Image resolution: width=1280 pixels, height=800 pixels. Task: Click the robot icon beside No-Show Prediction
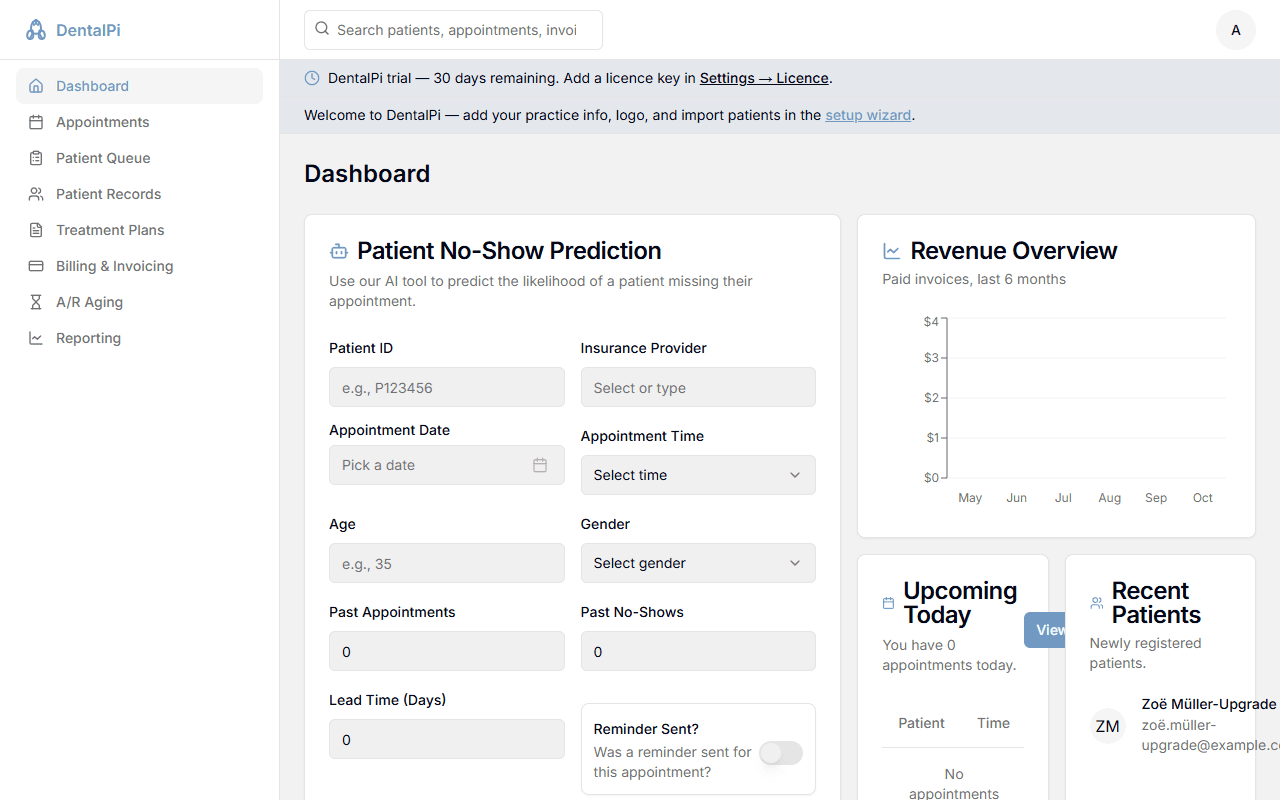tap(338, 251)
